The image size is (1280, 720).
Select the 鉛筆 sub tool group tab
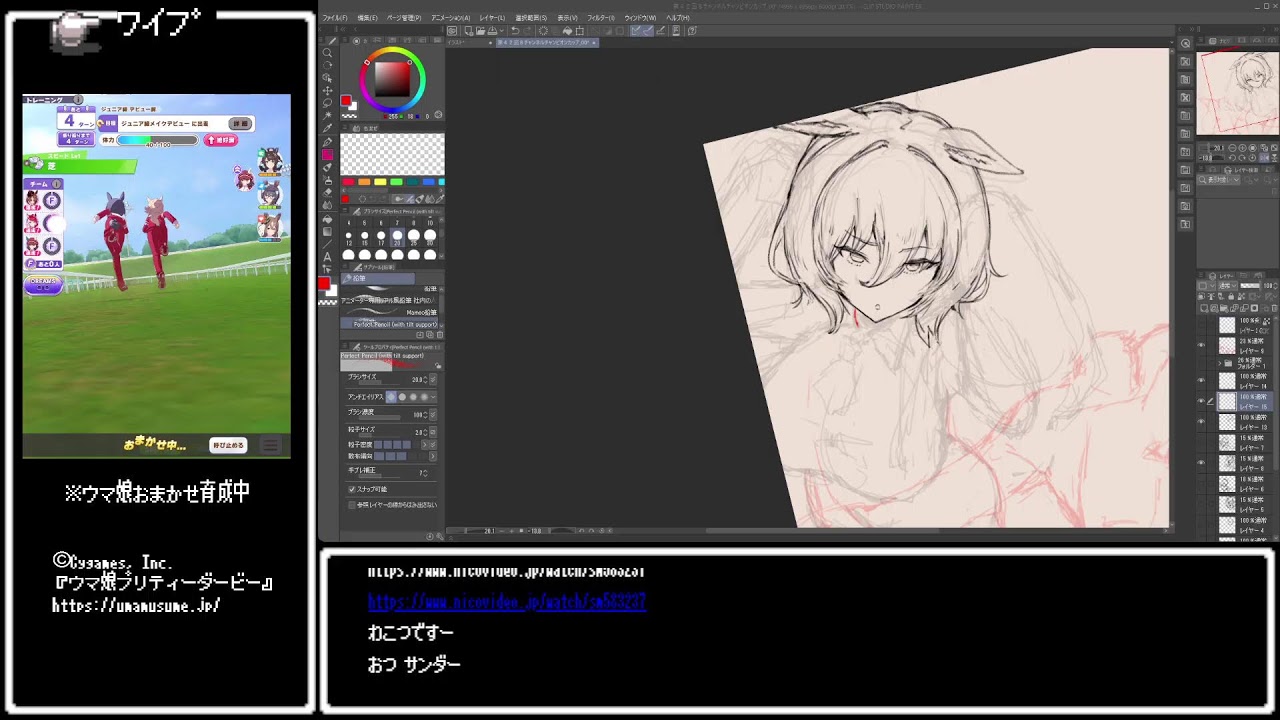378,278
